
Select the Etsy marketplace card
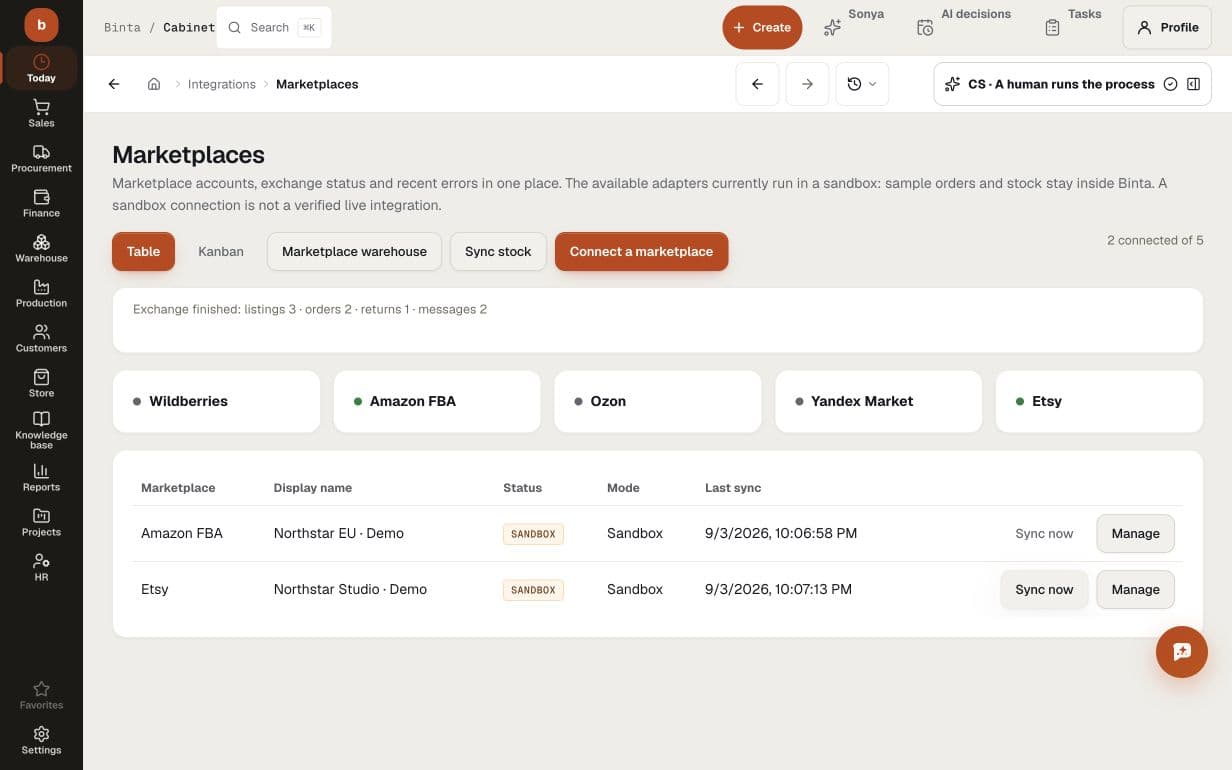click(x=1099, y=401)
